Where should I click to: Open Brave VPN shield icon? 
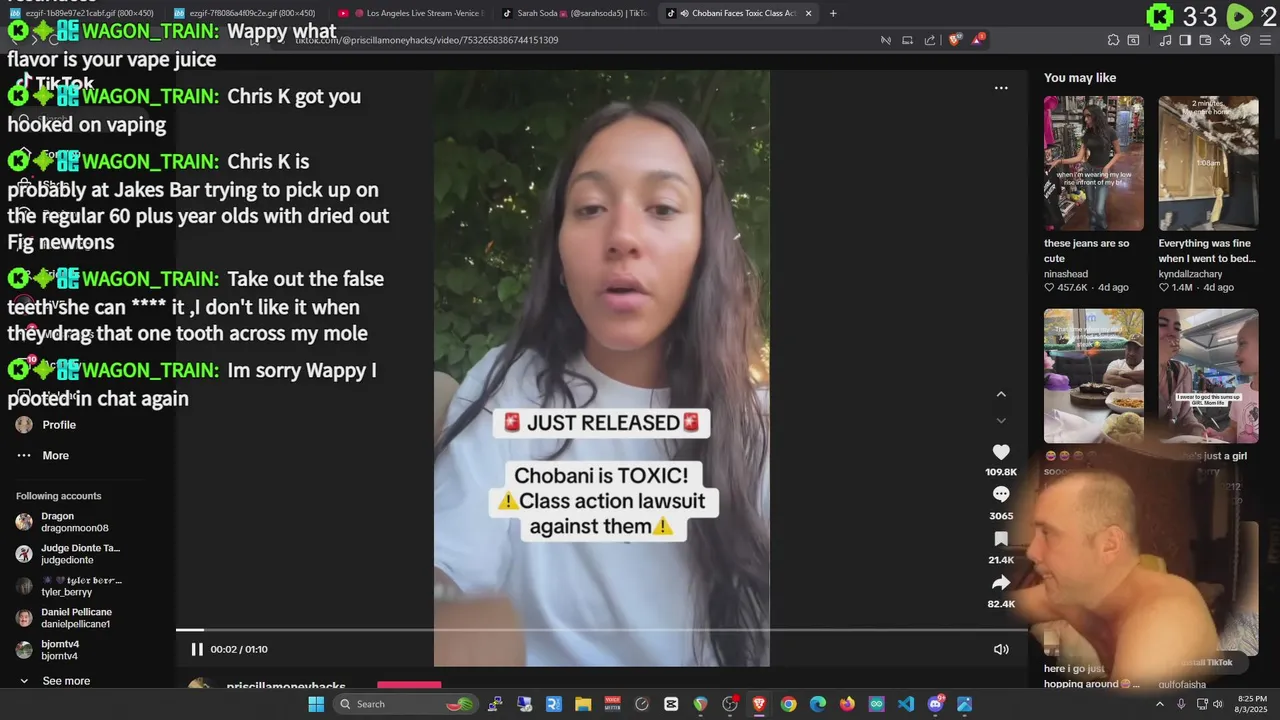coord(1245,40)
